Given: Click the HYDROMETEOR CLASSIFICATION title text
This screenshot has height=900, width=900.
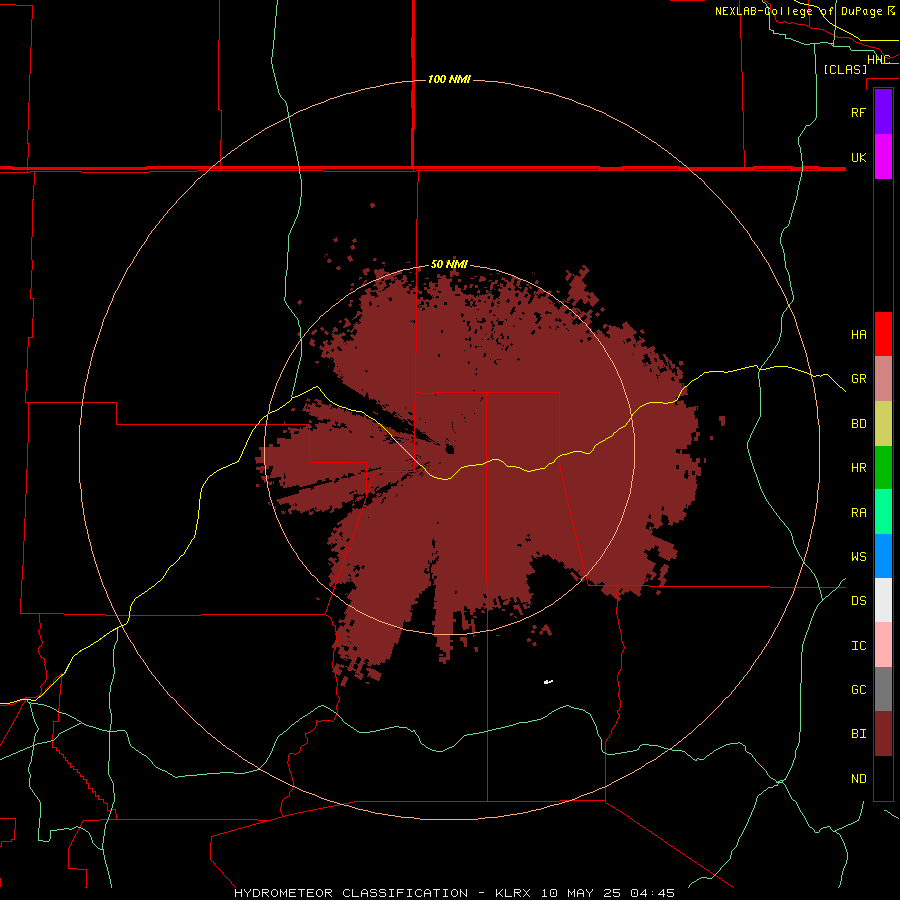Looking at the screenshot, I should click(x=351, y=893).
